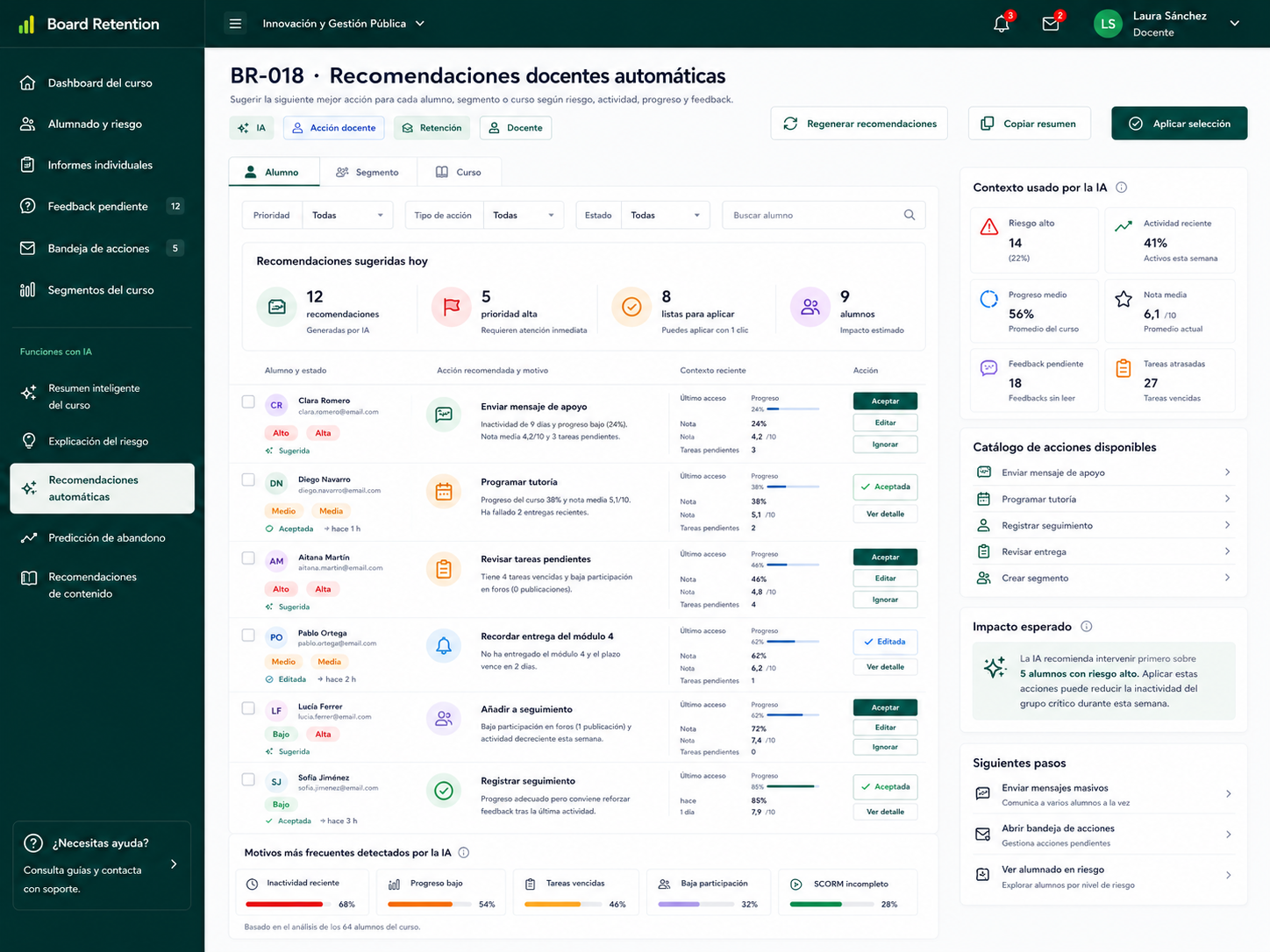Select Diego Navarro's row checkbox
The height and width of the screenshot is (952, 1270).
248,480
